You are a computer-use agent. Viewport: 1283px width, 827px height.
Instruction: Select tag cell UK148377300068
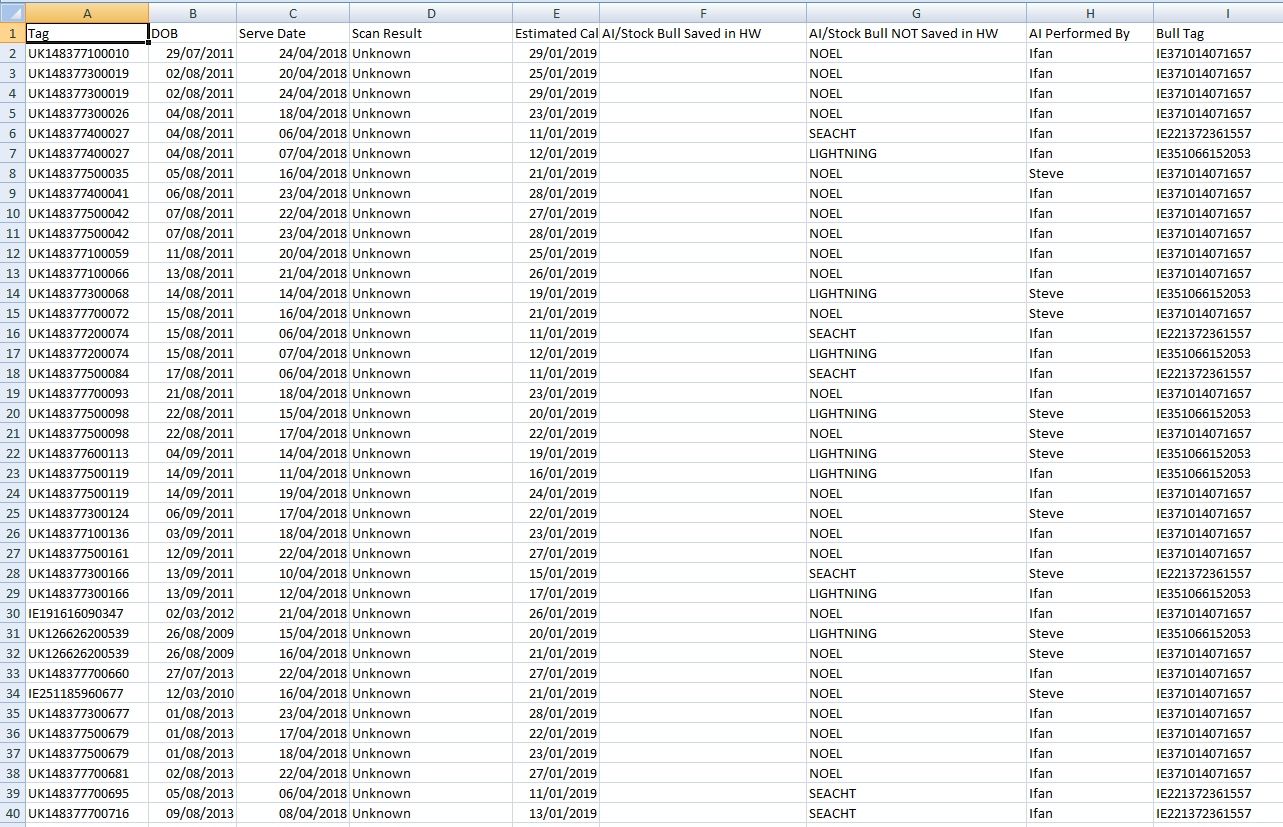pos(88,293)
